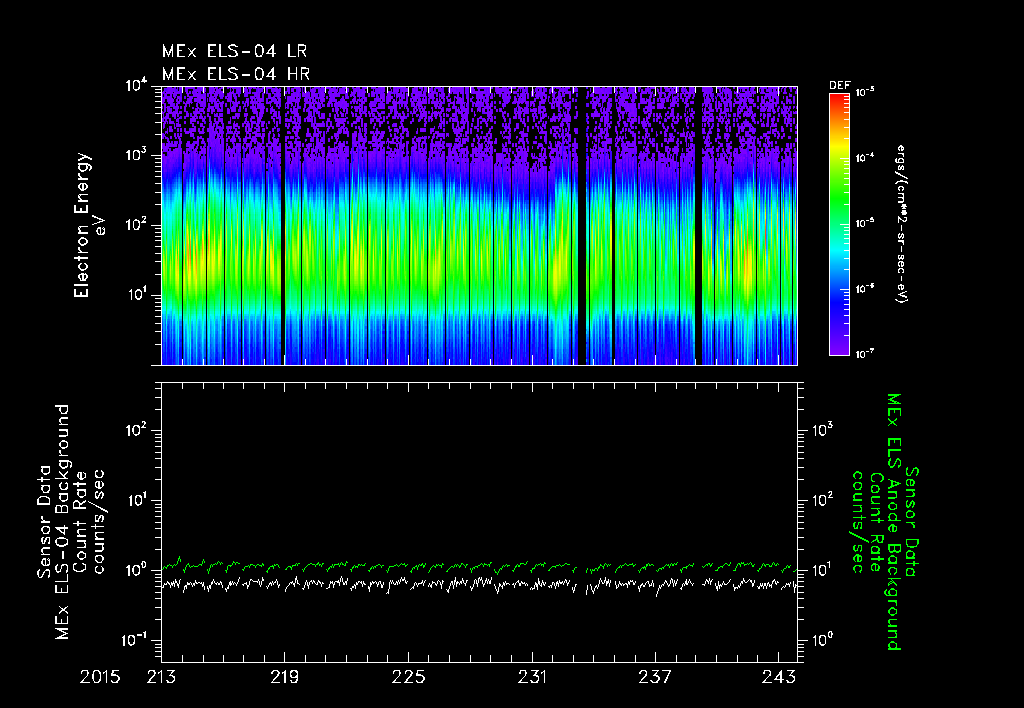Image resolution: width=1024 pixels, height=708 pixels.
Task: Click the wide black data gap near day 233
Action: point(582,225)
